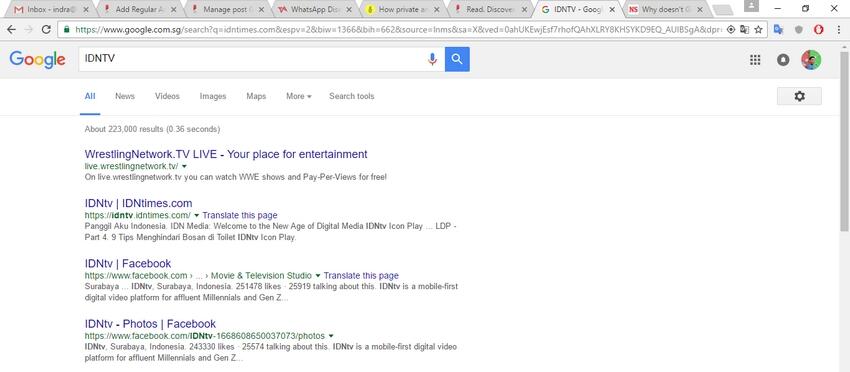Open the WrestlingNetwork.TV LIVE result link
The width and height of the screenshot is (850, 372).
tap(226, 154)
